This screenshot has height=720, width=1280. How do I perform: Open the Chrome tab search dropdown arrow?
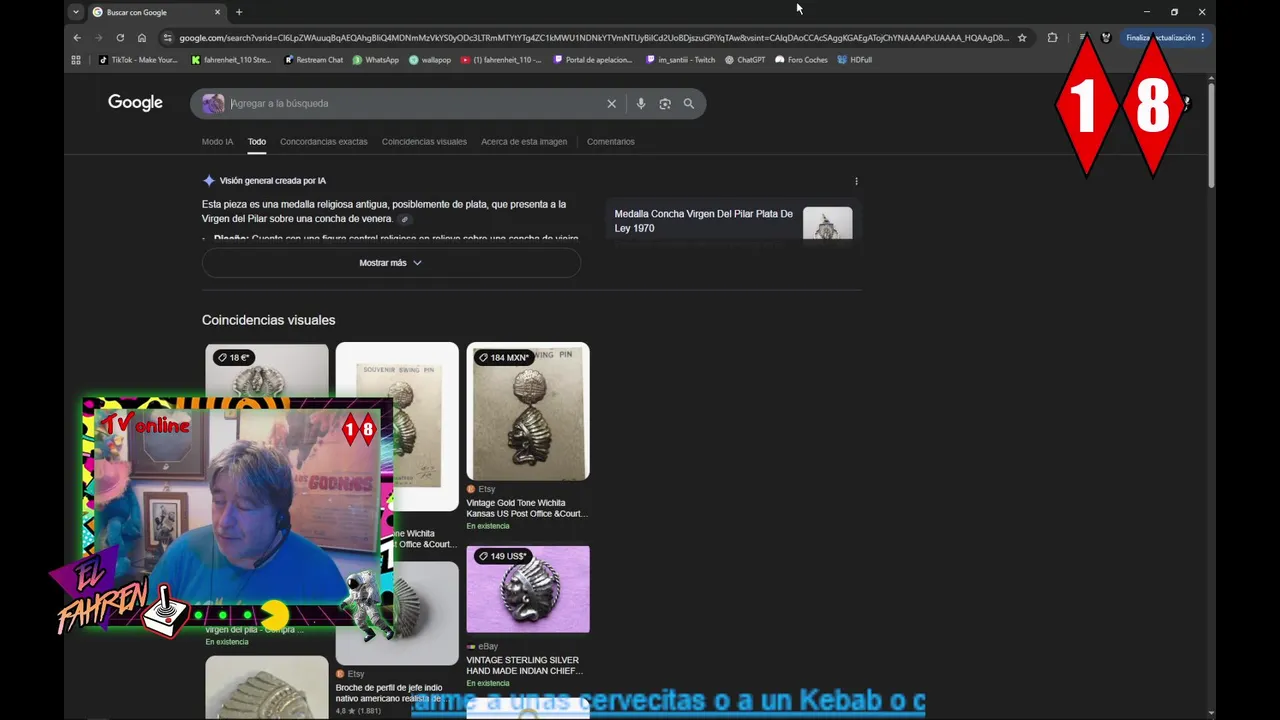[75, 12]
